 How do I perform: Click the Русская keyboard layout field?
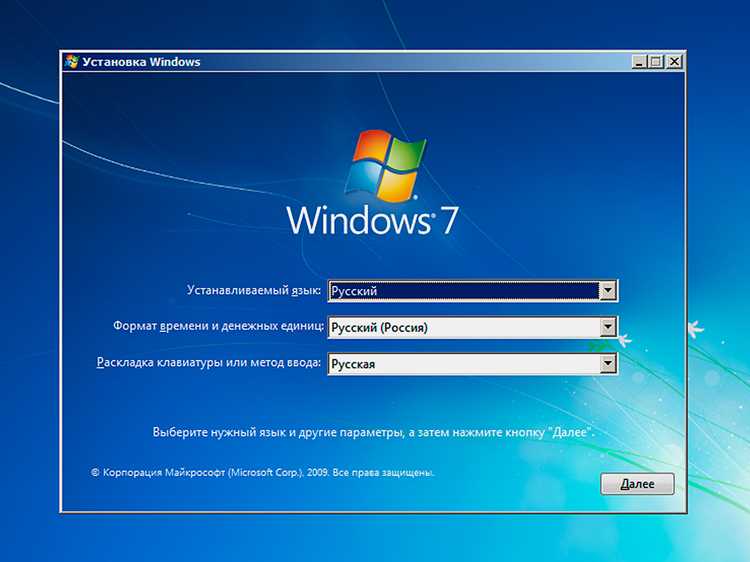(x=473, y=364)
